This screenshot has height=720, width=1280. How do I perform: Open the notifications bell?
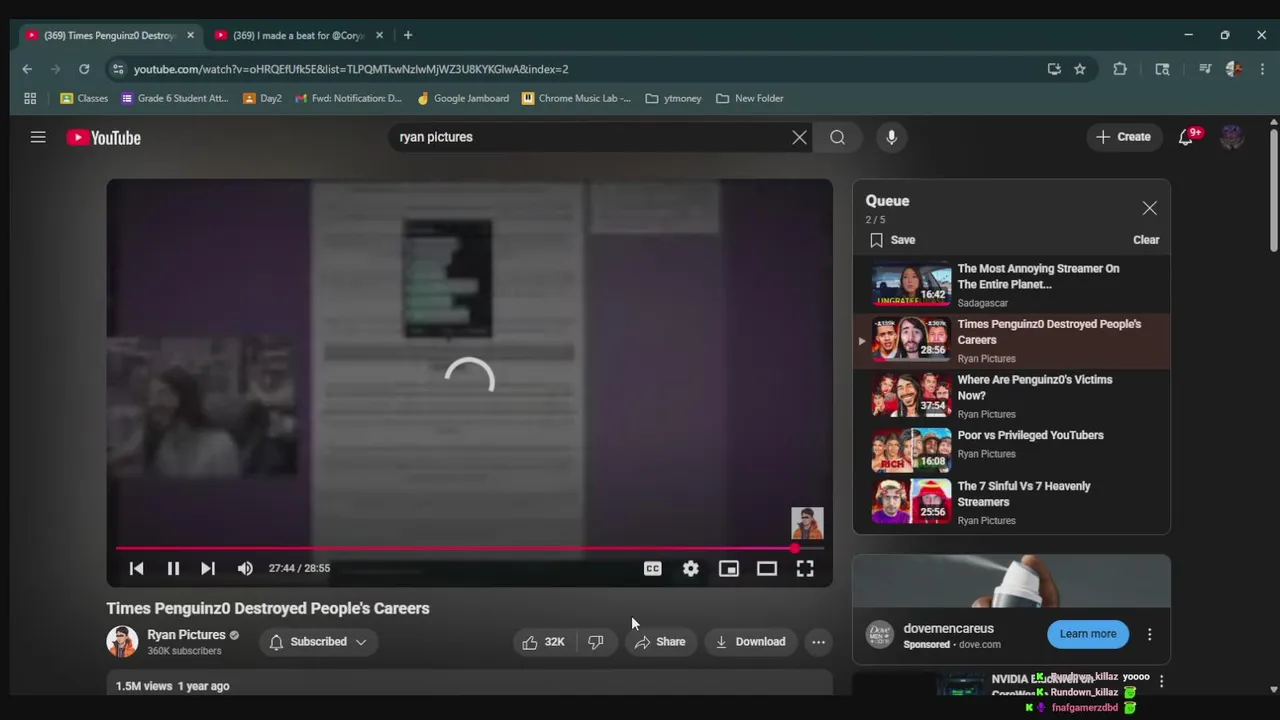click(1186, 137)
